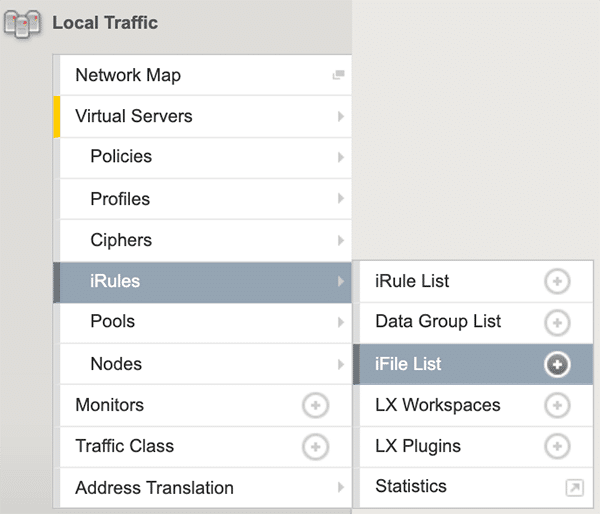Click the Local Traffic servers icon
The height and width of the screenshot is (514, 600).
[x=23, y=24]
